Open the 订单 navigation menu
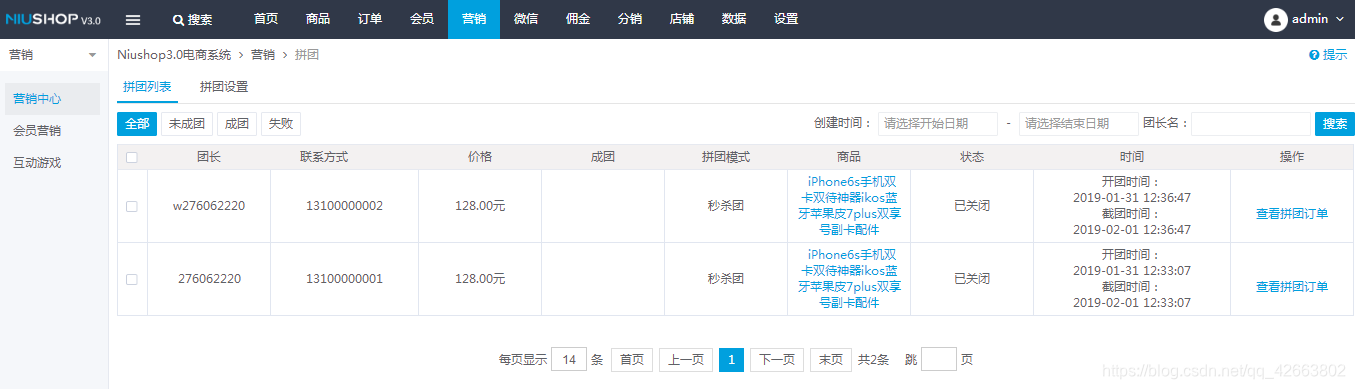This screenshot has height=389, width=1355. pos(370,19)
